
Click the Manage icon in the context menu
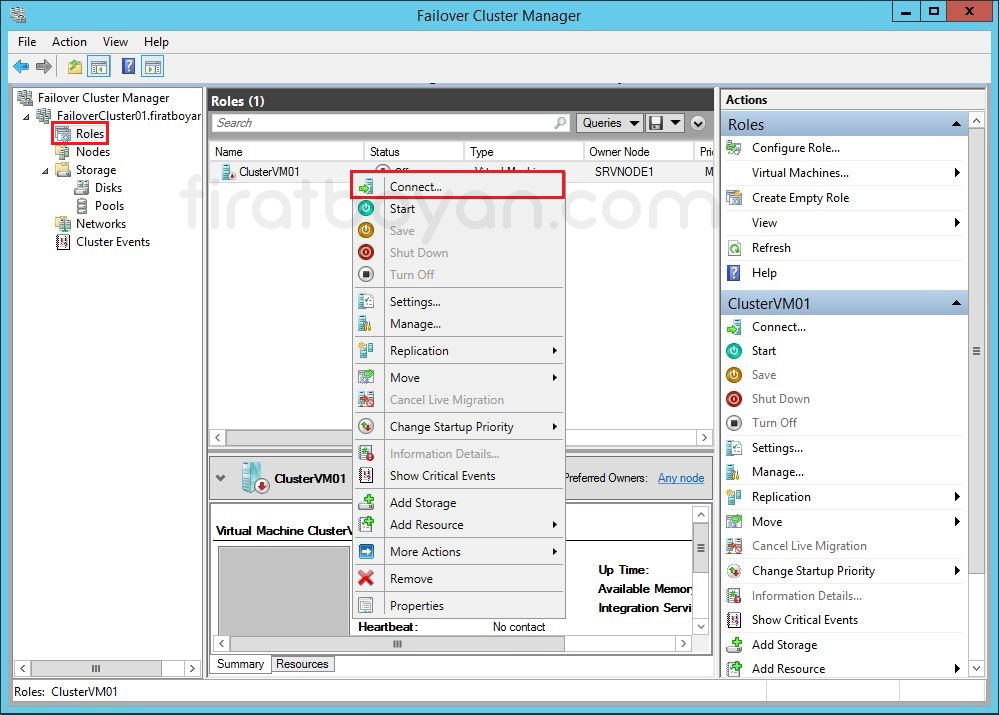(x=366, y=324)
